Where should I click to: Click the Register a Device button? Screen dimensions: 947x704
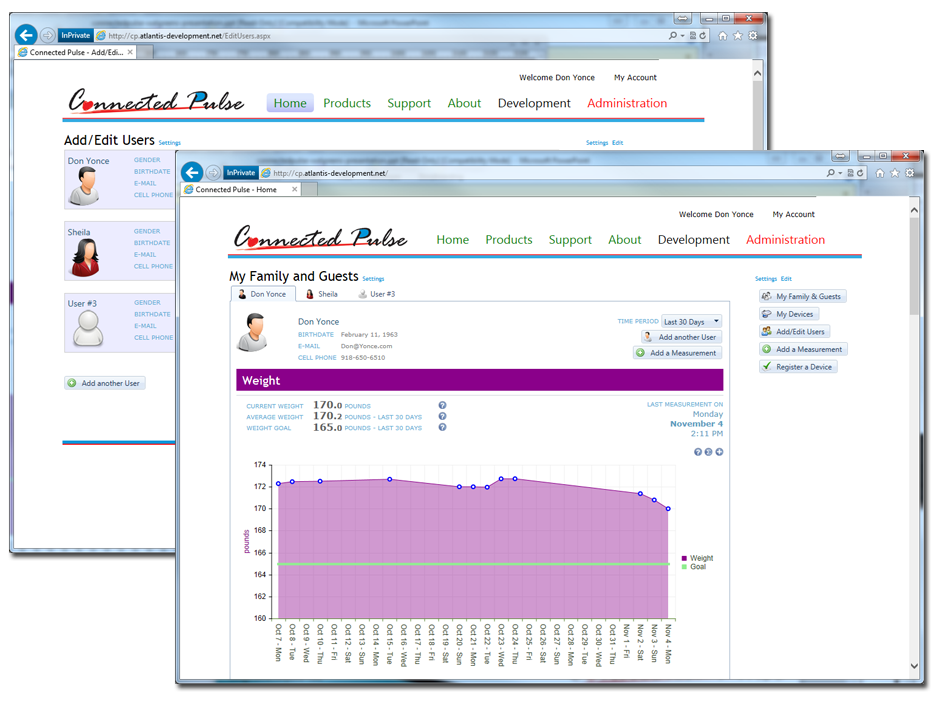click(798, 367)
